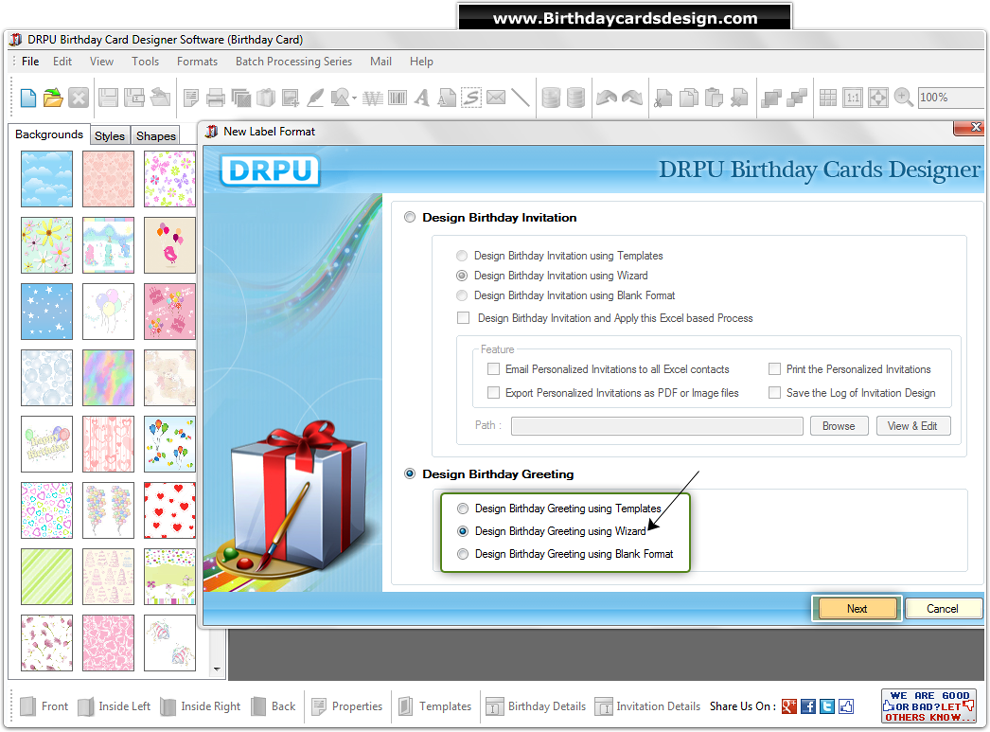The width and height of the screenshot is (990, 732).
Task: Click the Cancel button
Action: pos(943,609)
